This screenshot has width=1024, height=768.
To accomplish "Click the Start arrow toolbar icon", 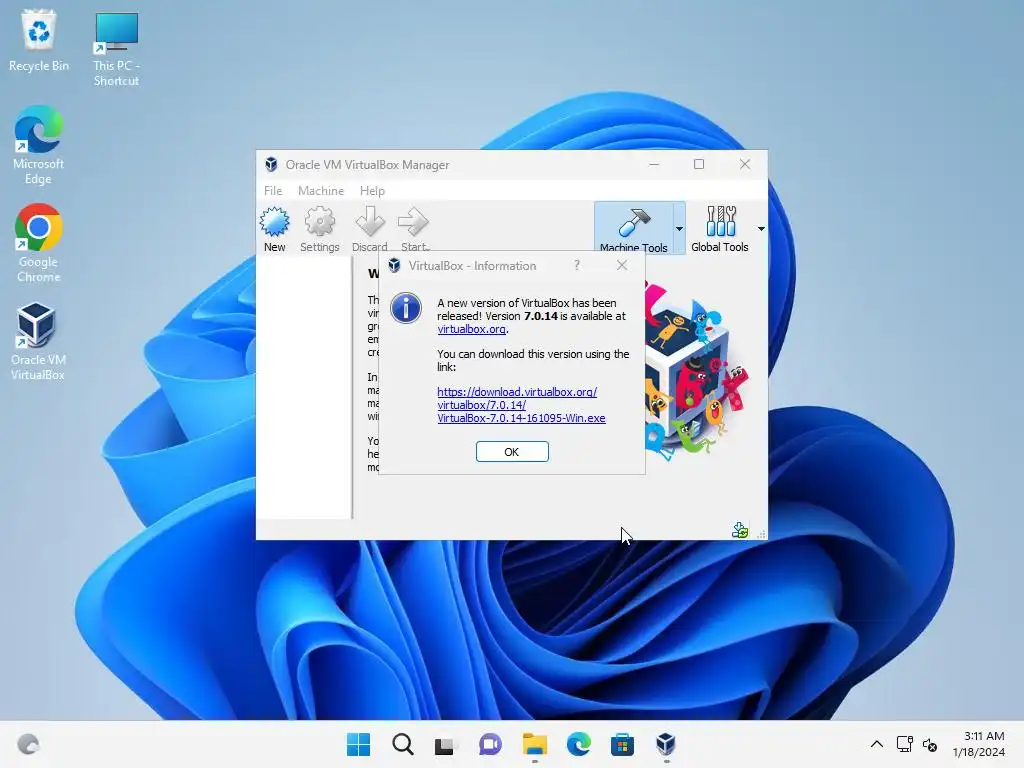I will (414, 229).
